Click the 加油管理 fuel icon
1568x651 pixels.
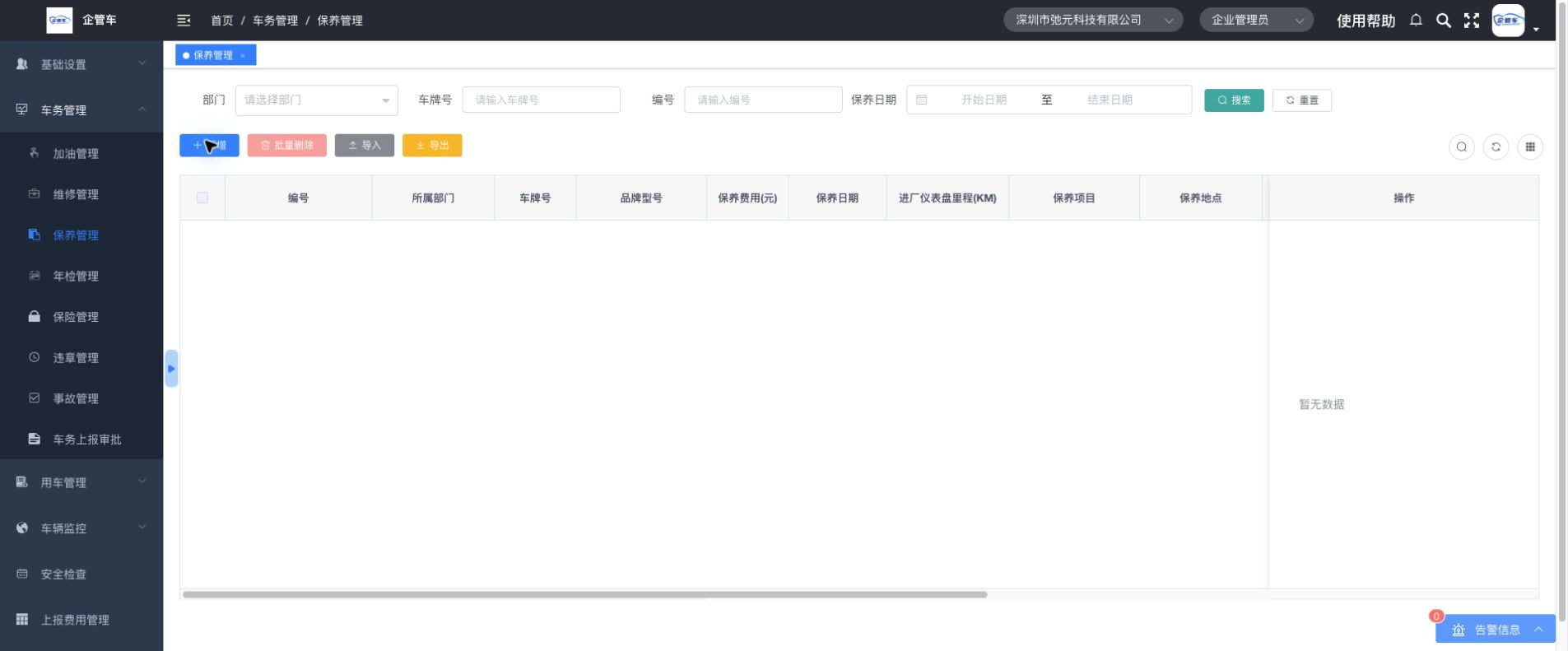click(34, 153)
